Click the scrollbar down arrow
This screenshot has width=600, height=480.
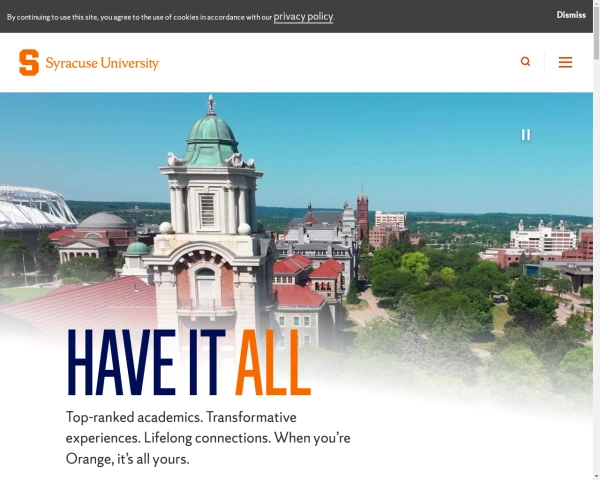coord(596,477)
